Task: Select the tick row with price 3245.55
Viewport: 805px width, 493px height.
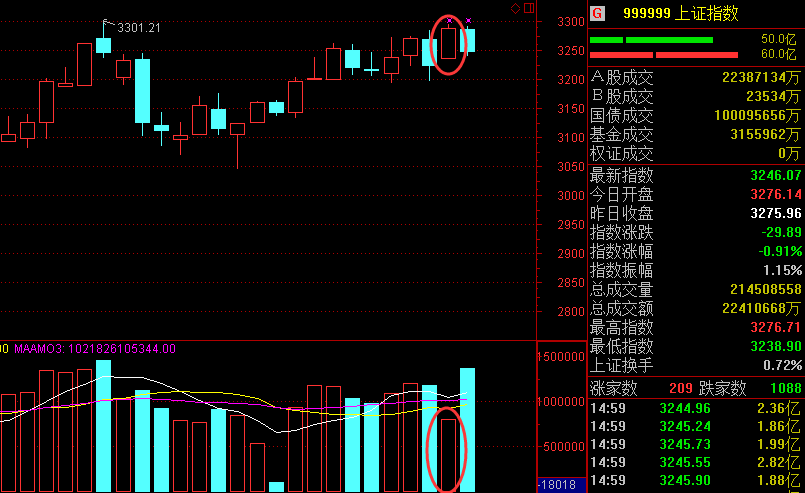Action: point(696,463)
